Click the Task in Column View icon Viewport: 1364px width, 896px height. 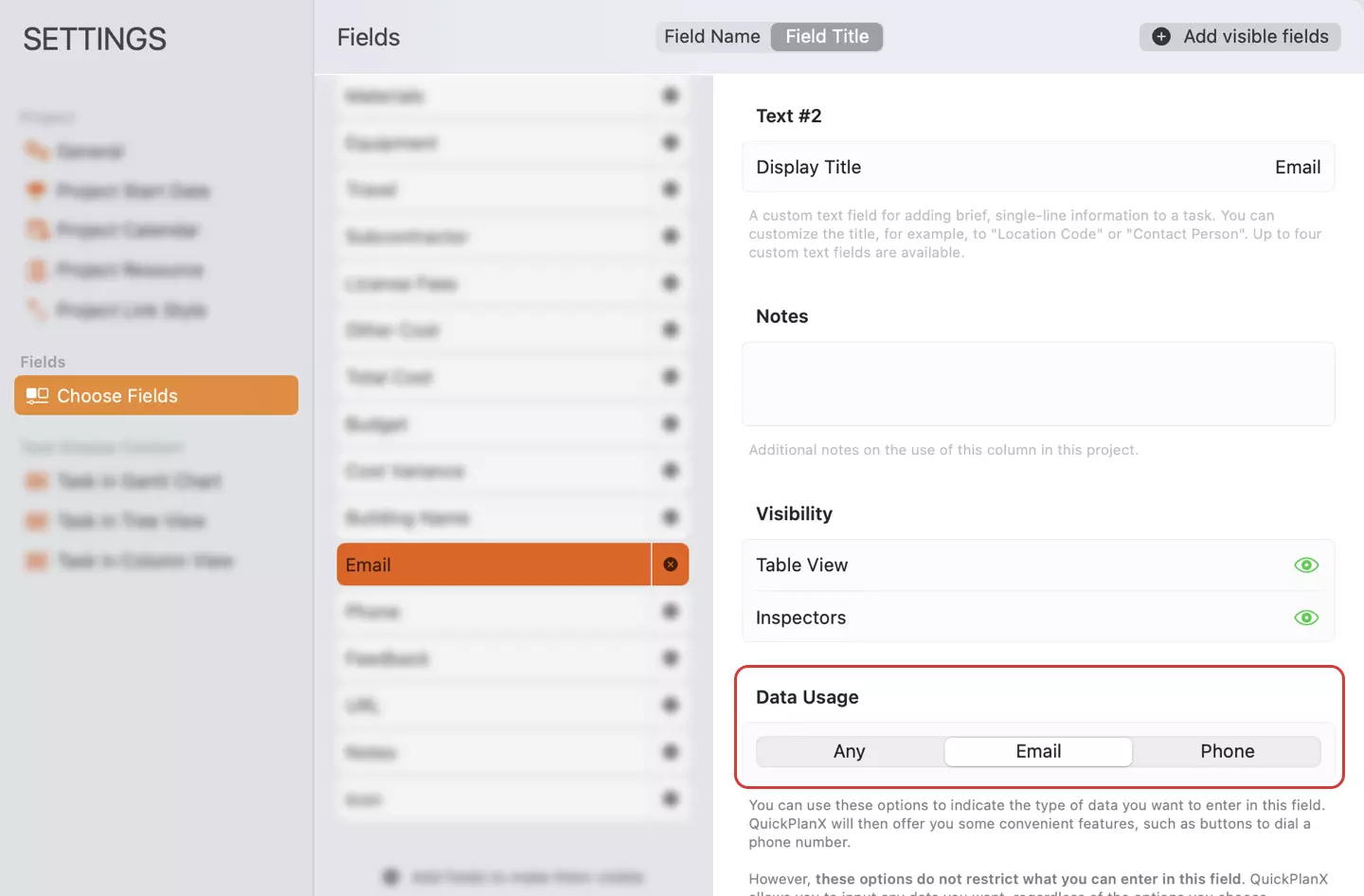tap(36, 560)
